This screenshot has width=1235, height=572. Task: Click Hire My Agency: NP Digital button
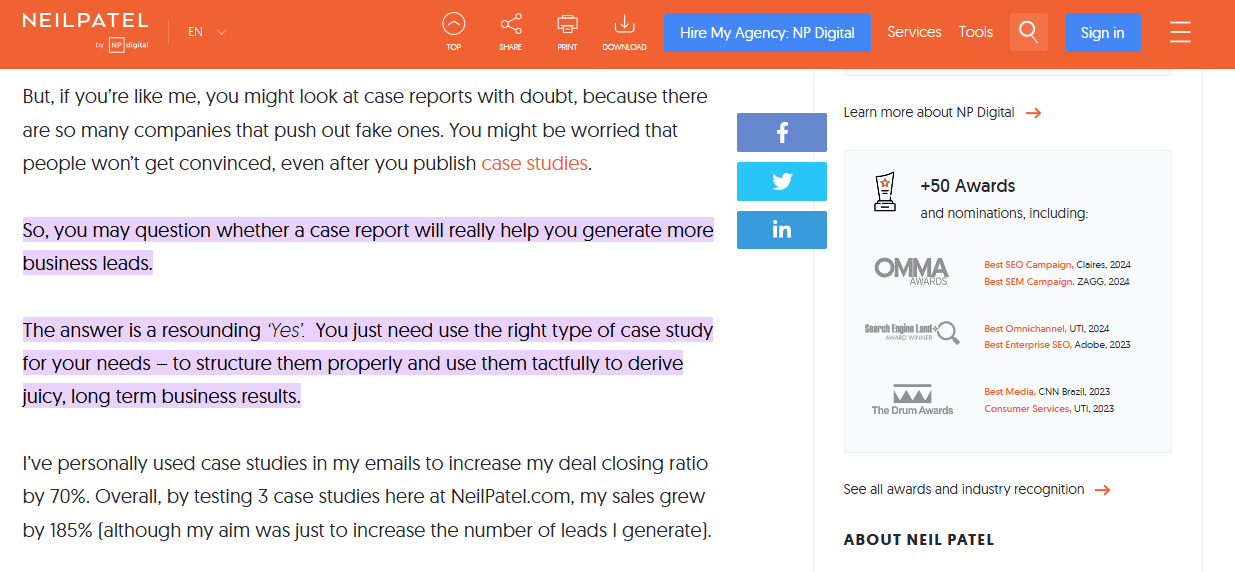point(767,33)
